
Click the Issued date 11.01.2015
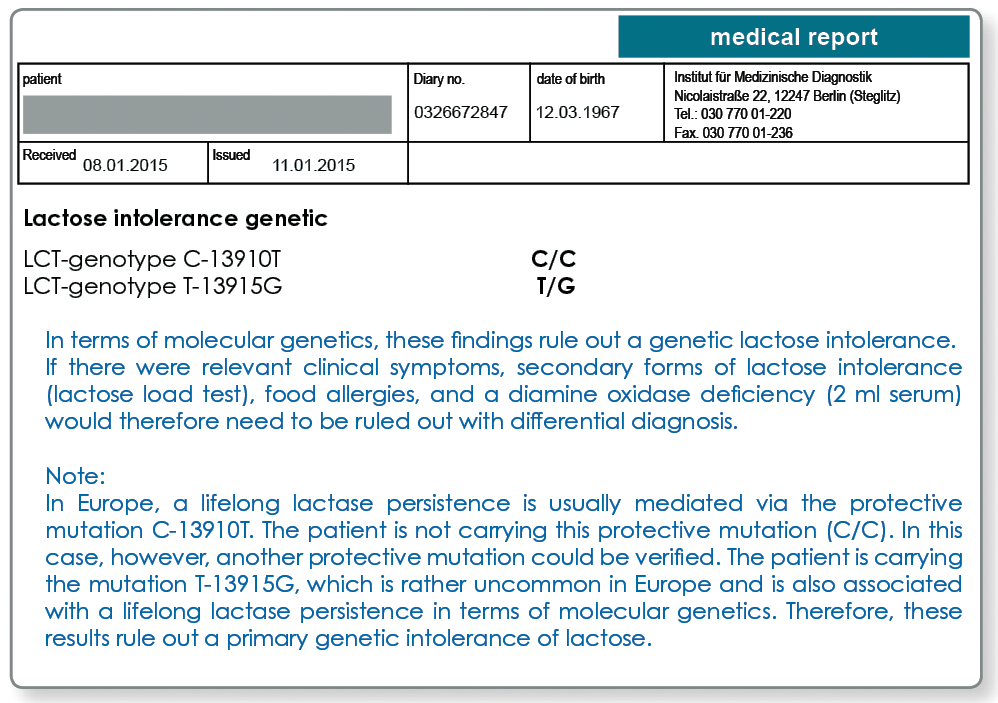314,165
